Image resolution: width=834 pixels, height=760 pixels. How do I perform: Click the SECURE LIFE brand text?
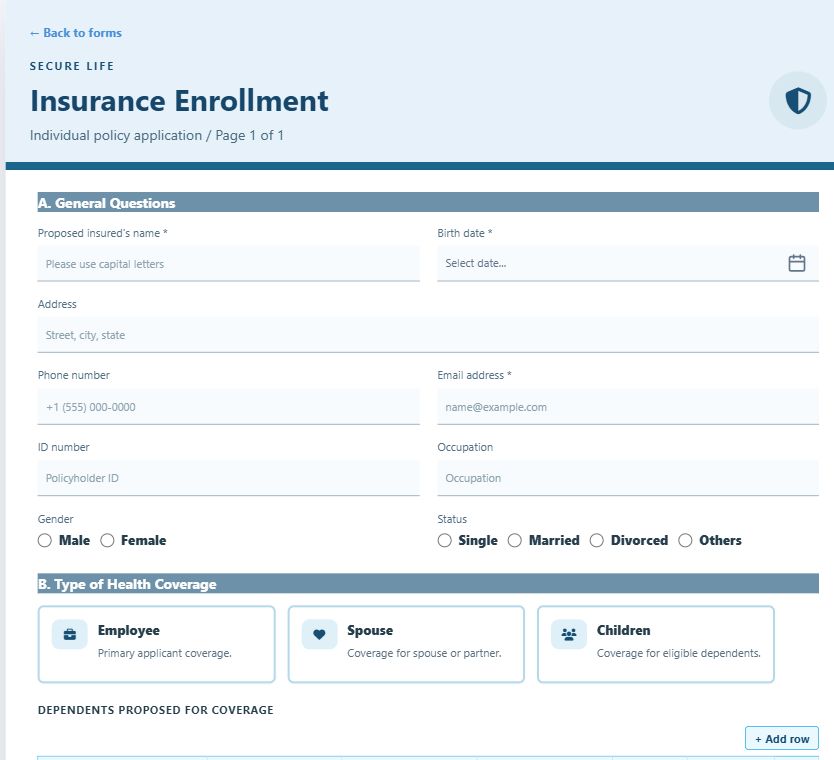[x=72, y=66]
